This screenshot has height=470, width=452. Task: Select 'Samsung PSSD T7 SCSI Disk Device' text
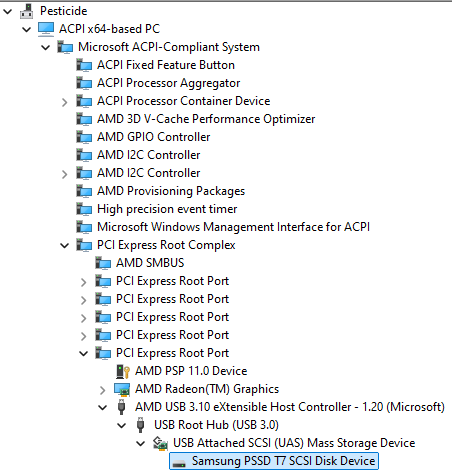pyautogui.click(x=283, y=461)
